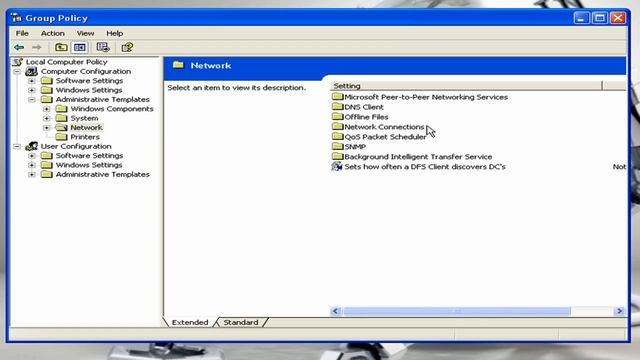Click the horizontal scrollbar thumb
This screenshot has height=360, width=640.
(x=457, y=311)
